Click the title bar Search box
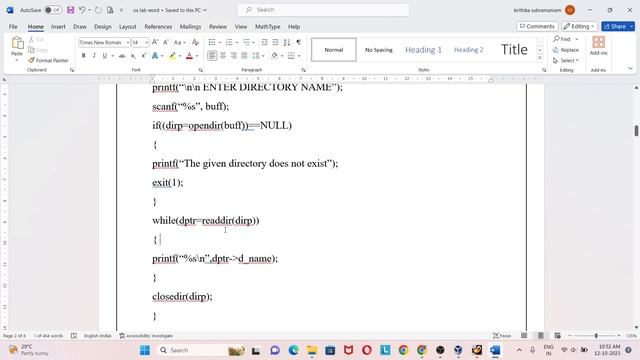Screen dimensions: 640x360 point(323,10)
